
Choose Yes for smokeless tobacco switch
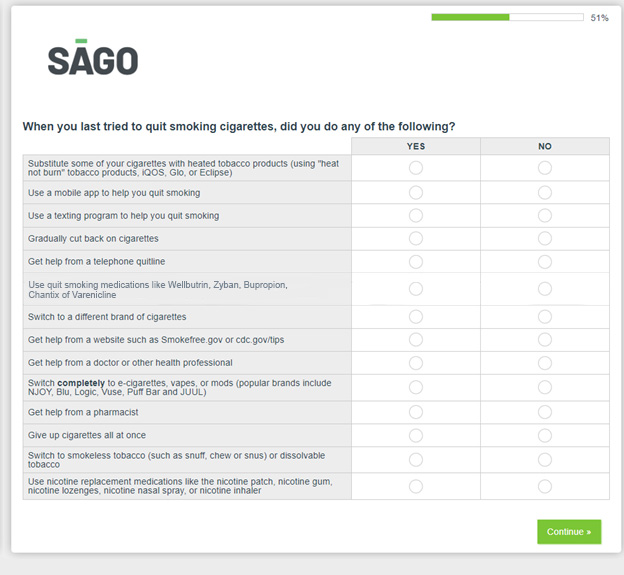pyautogui.click(x=416, y=460)
